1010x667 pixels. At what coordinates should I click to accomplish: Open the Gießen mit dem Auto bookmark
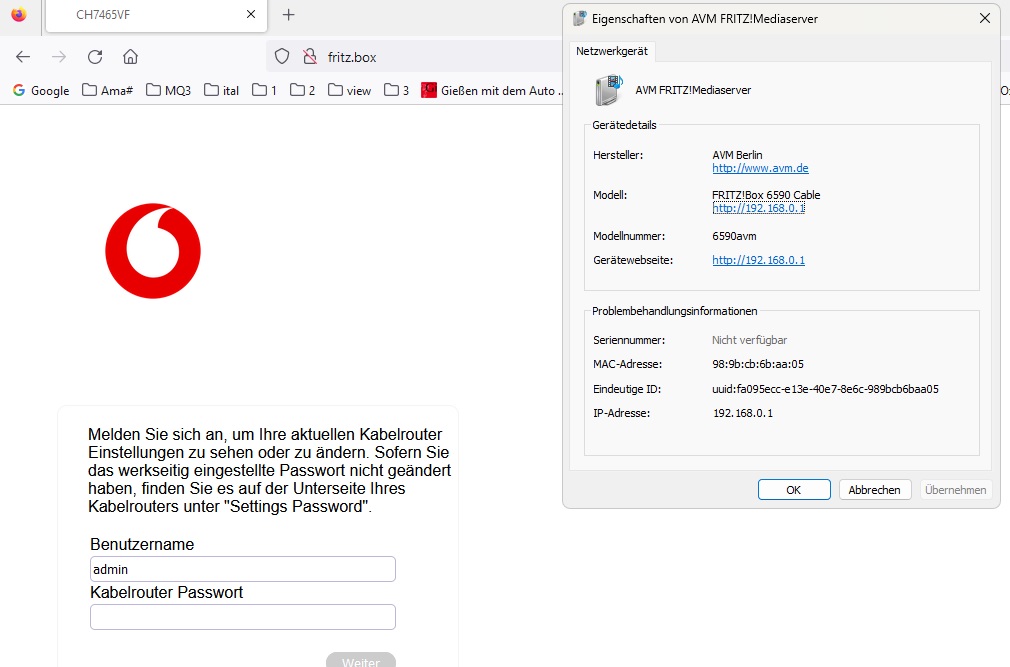point(492,91)
